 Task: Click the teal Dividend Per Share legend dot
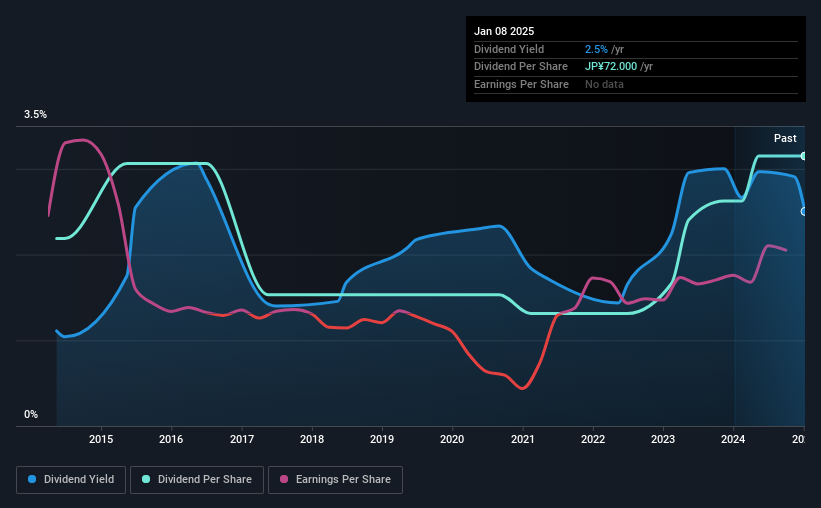click(146, 479)
